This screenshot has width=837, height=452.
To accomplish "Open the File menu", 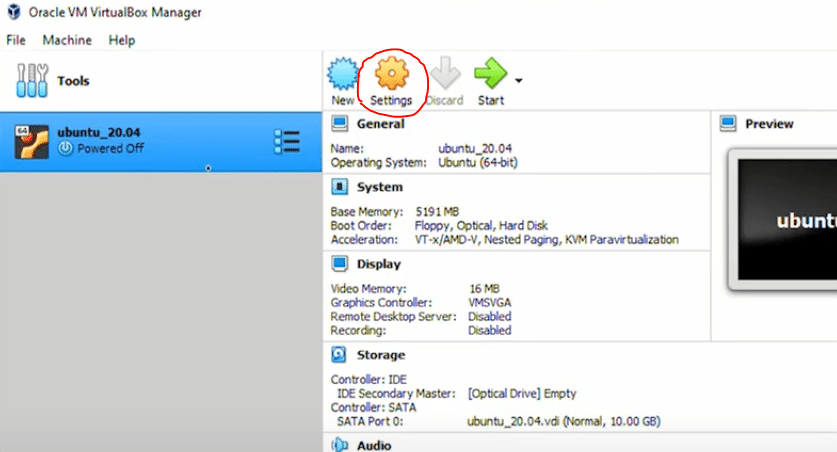I will (16, 40).
